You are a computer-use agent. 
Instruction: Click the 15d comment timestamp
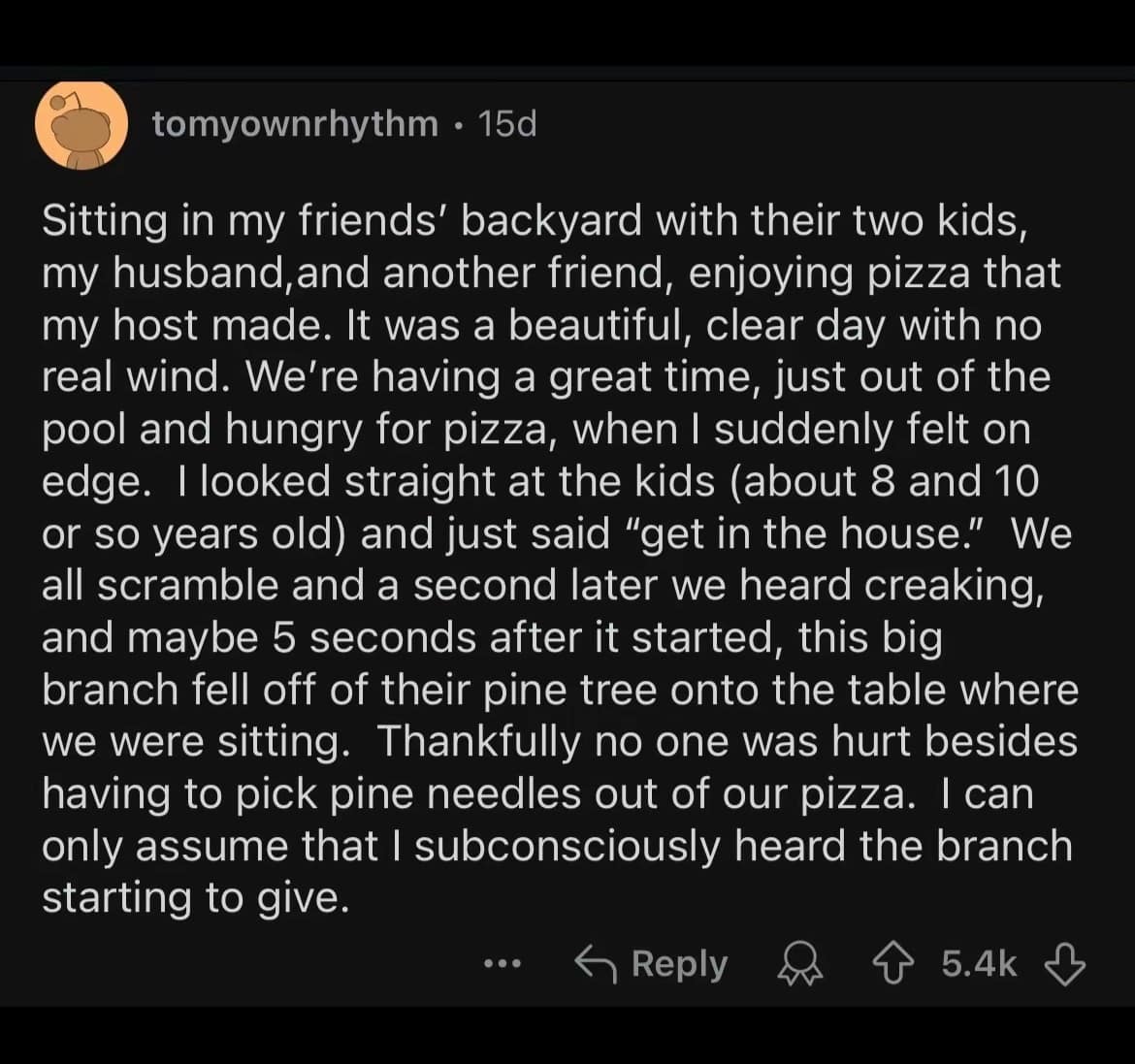tap(507, 124)
